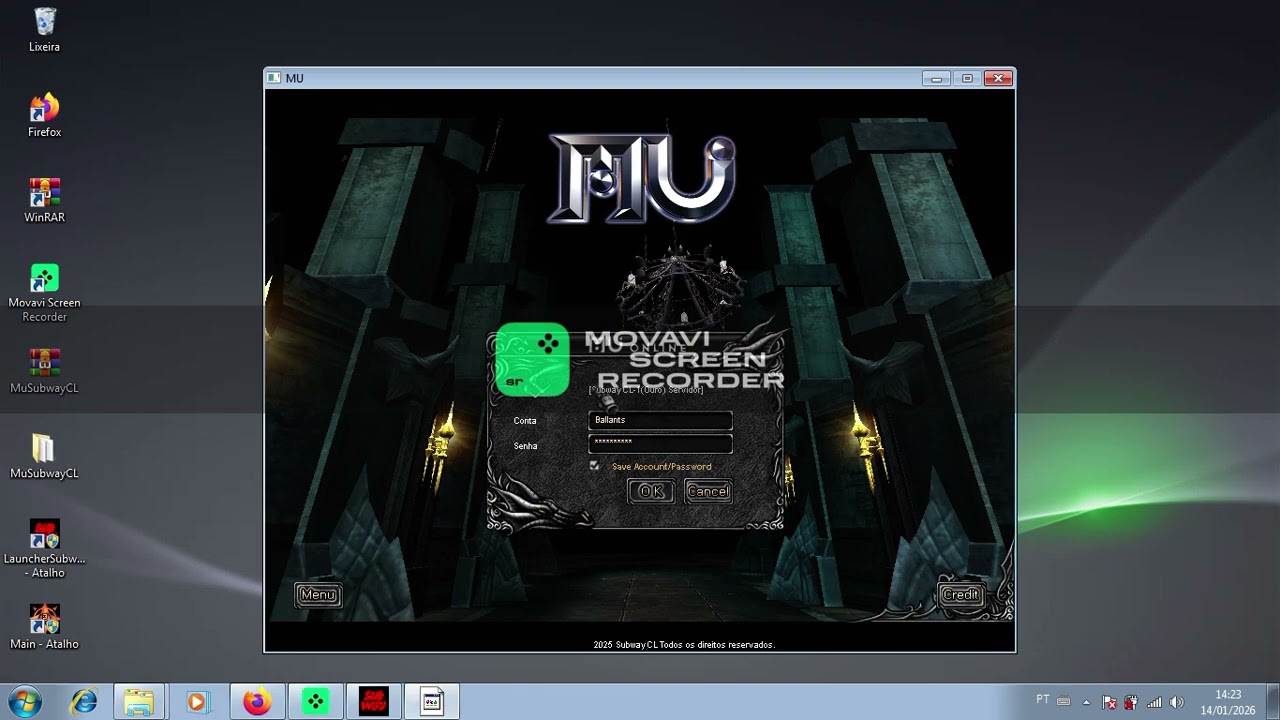Click the '2025 SubwayCL Todos os direitos reservados' text
This screenshot has width=1280, height=720.
[684, 645]
